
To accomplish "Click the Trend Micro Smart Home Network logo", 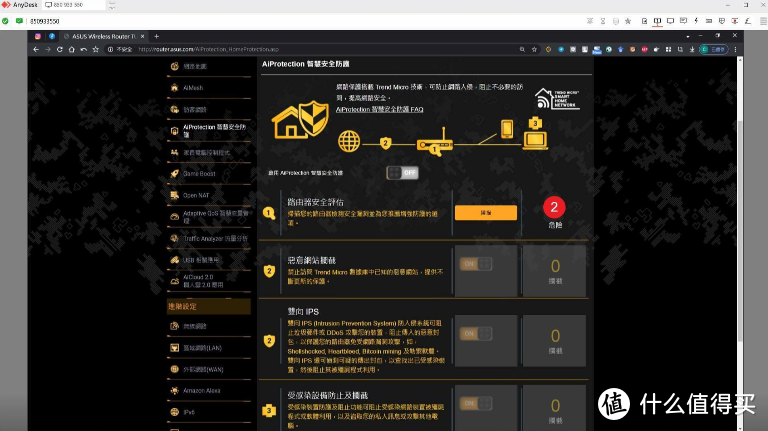I will 557,98.
